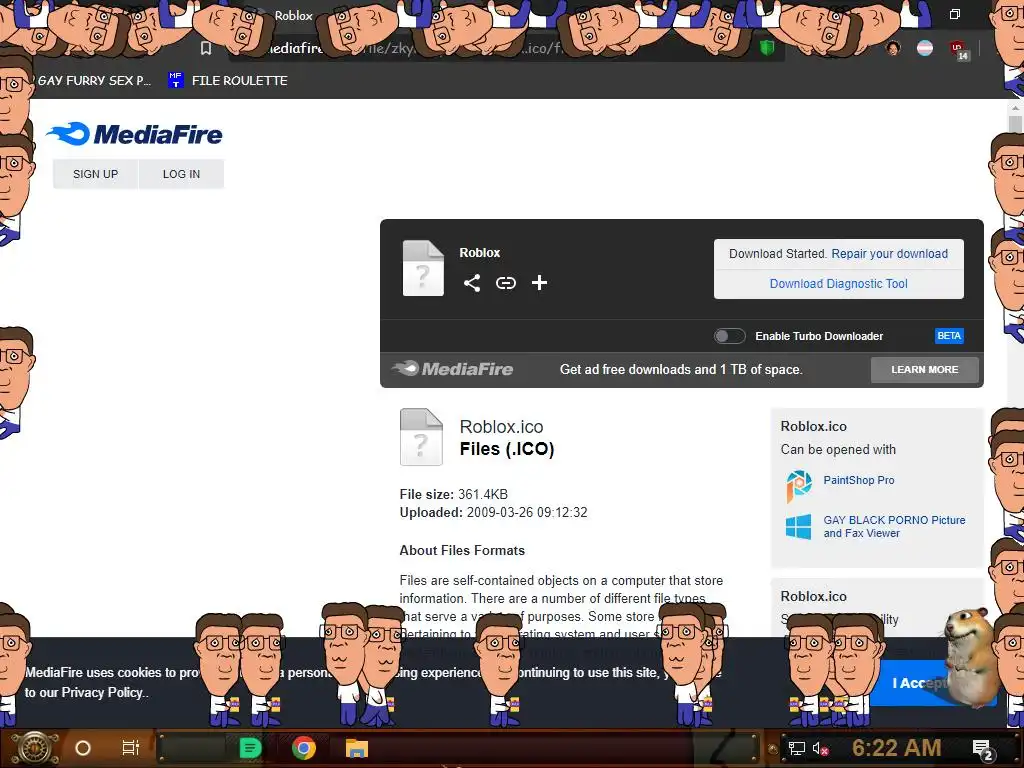The height and width of the screenshot is (768, 1024).
Task: Click the plus icon to save file
Action: [x=539, y=283]
